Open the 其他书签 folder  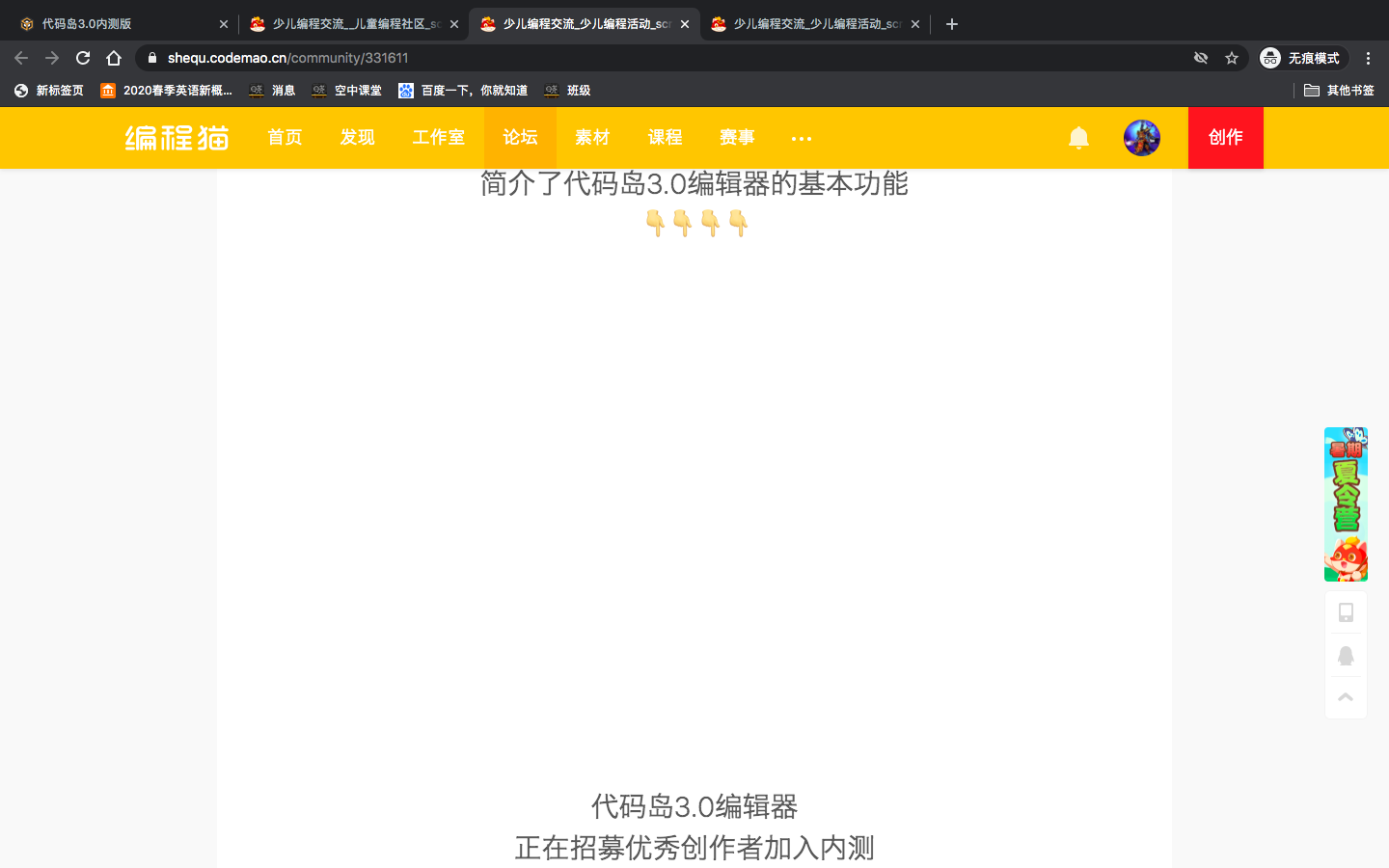(1339, 91)
